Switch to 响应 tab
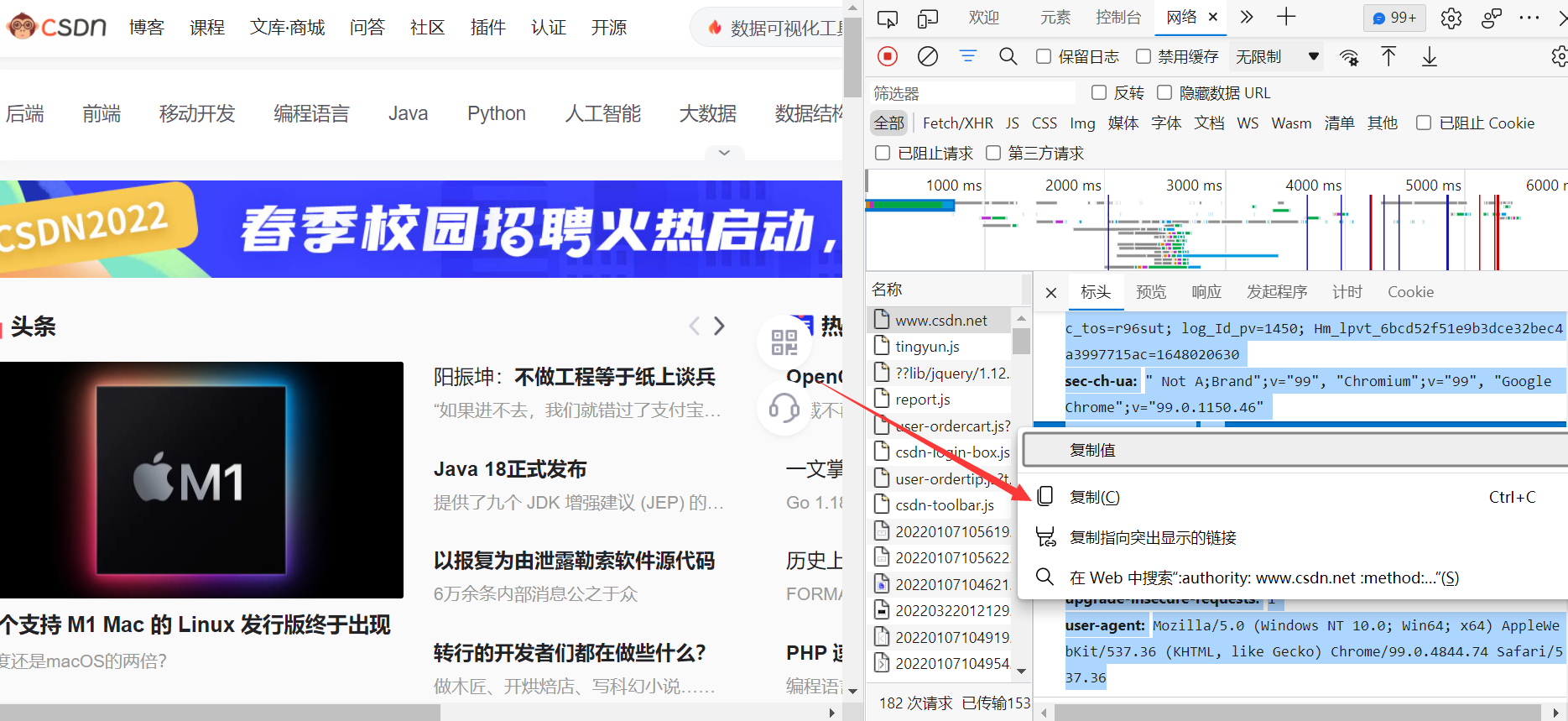This screenshot has height=721, width=1568. point(1206,292)
